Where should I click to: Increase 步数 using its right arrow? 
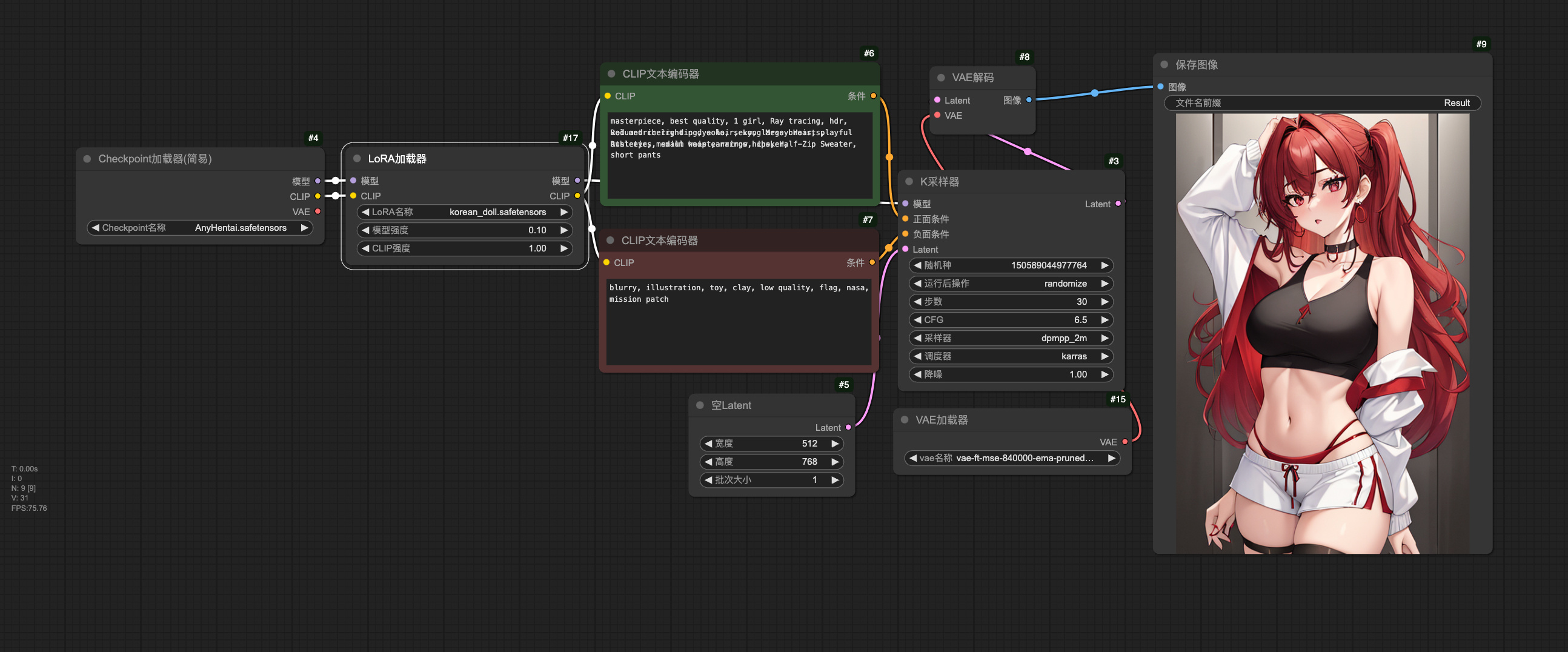(x=1106, y=301)
